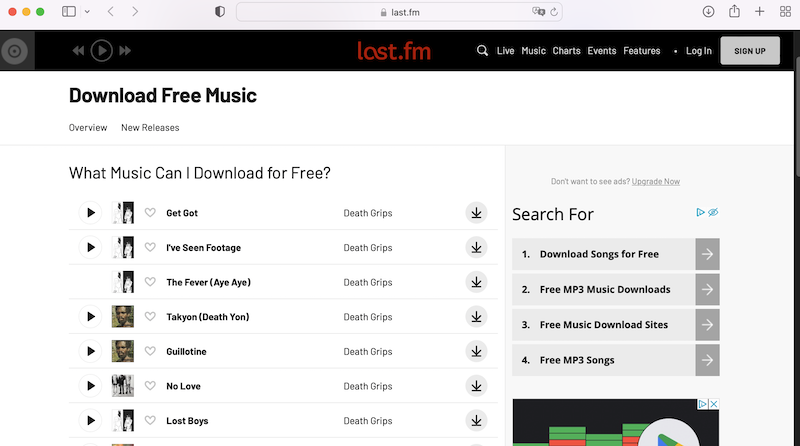
Task: Love the track No Love
Action: (x=151, y=386)
